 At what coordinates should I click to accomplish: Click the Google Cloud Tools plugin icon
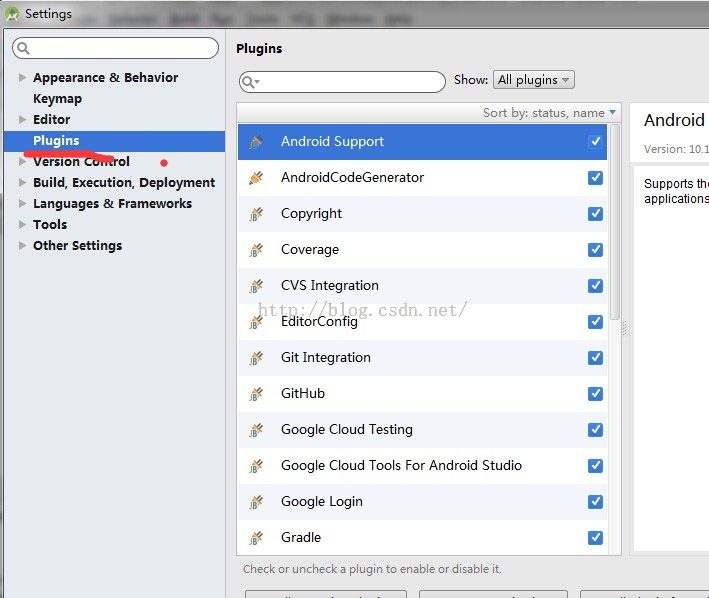(256, 466)
